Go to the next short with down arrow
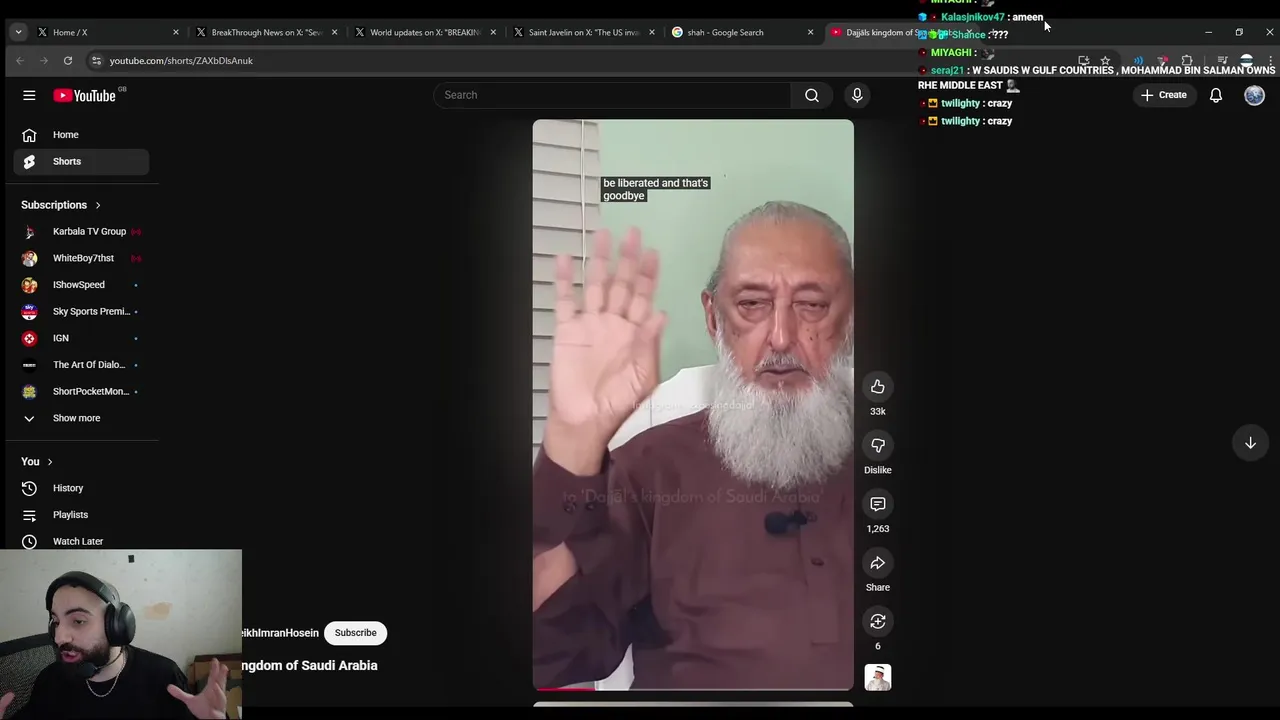The width and height of the screenshot is (1280, 720). coord(1250,443)
